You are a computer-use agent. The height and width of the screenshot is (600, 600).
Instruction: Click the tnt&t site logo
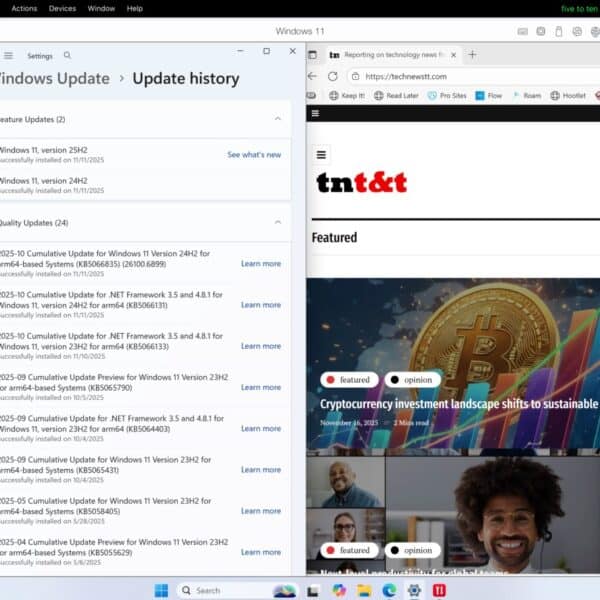[362, 183]
